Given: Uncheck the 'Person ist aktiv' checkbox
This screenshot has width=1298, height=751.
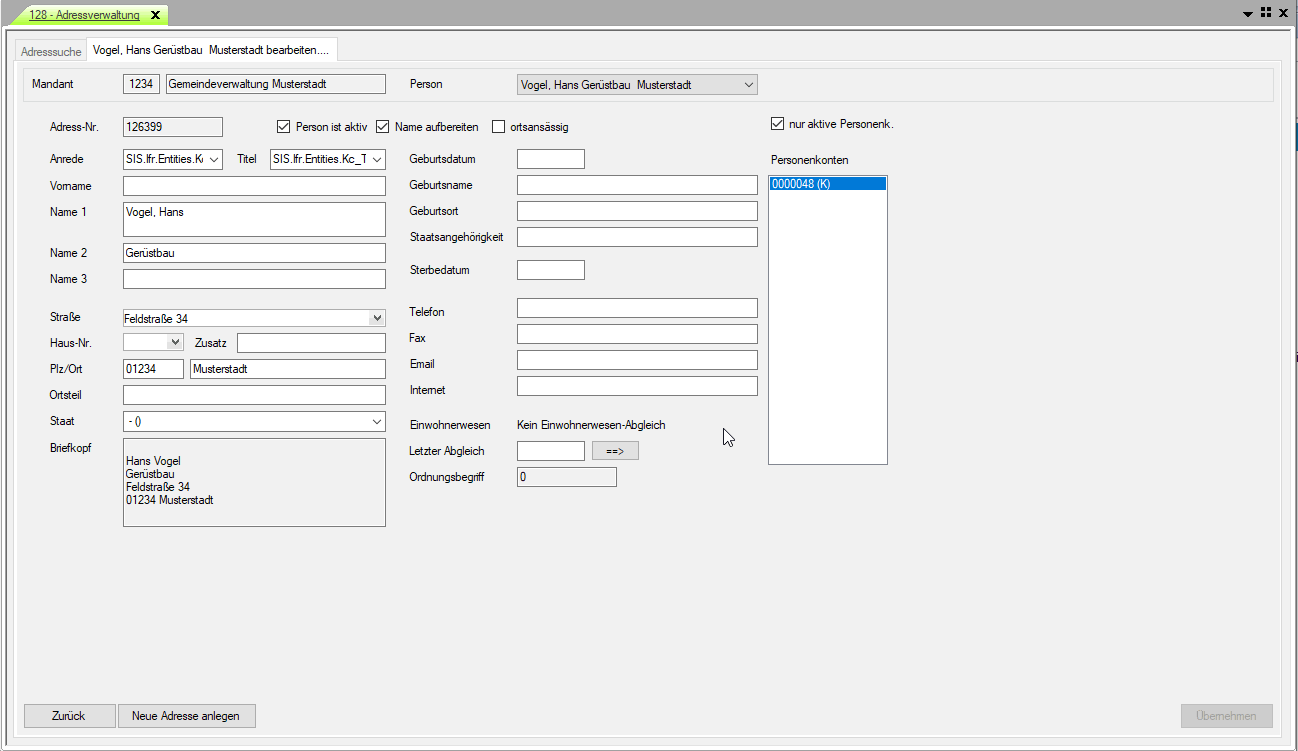Looking at the screenshot, I should click(283, 127).
